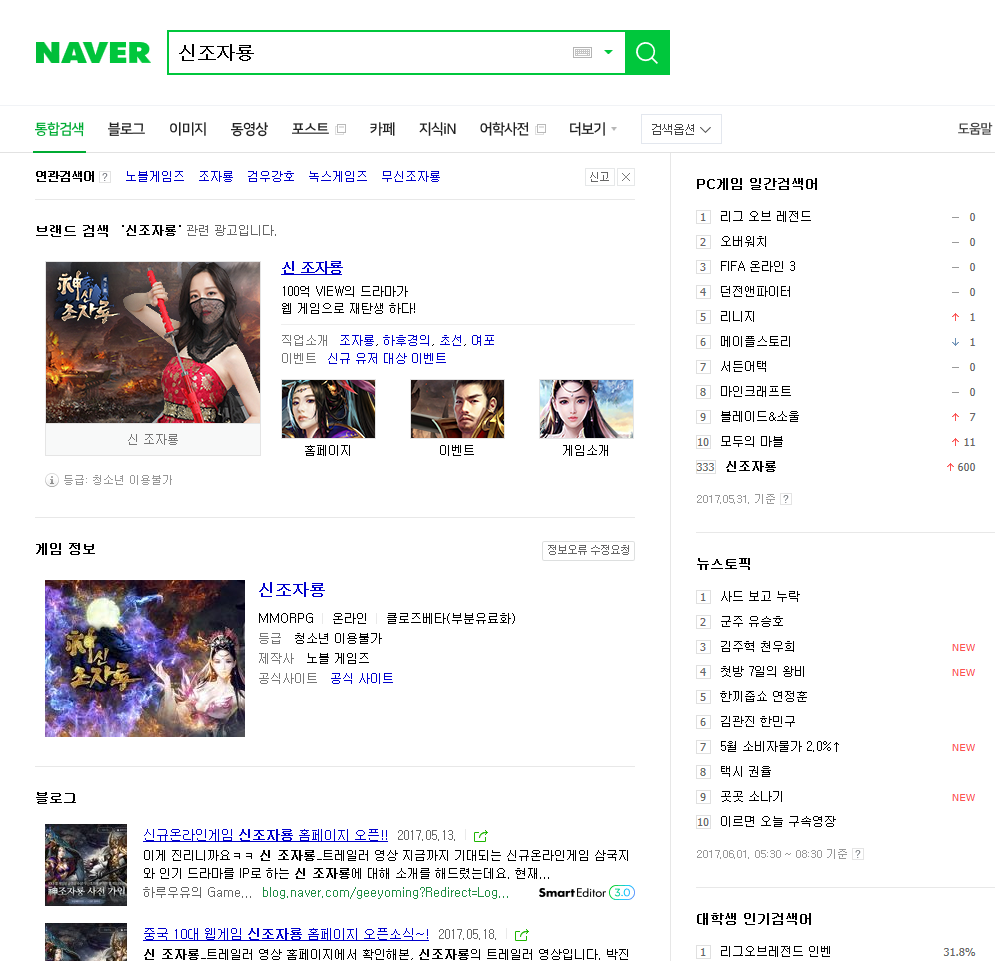Click related search term 녹스게임즈
The height and width of the screenshot is (961, 995).
338,176
